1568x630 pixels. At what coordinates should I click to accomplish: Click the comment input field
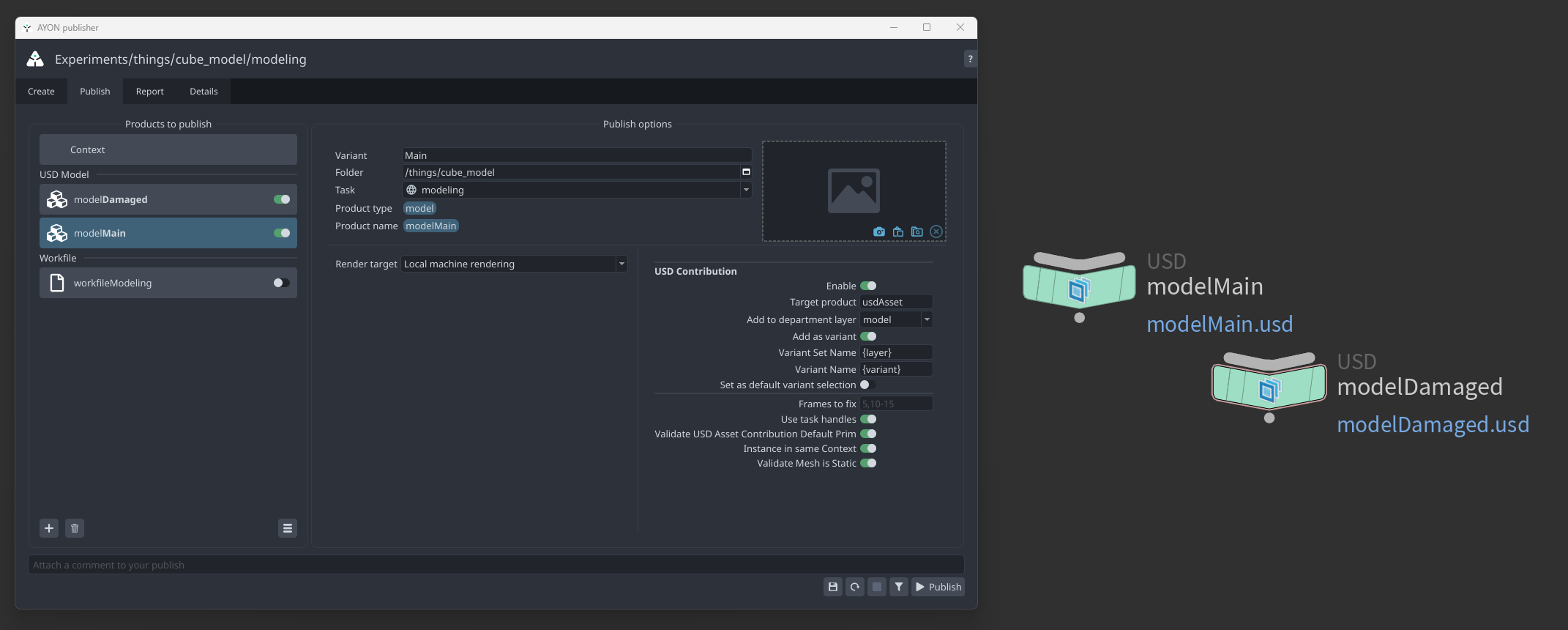[496, 565]
